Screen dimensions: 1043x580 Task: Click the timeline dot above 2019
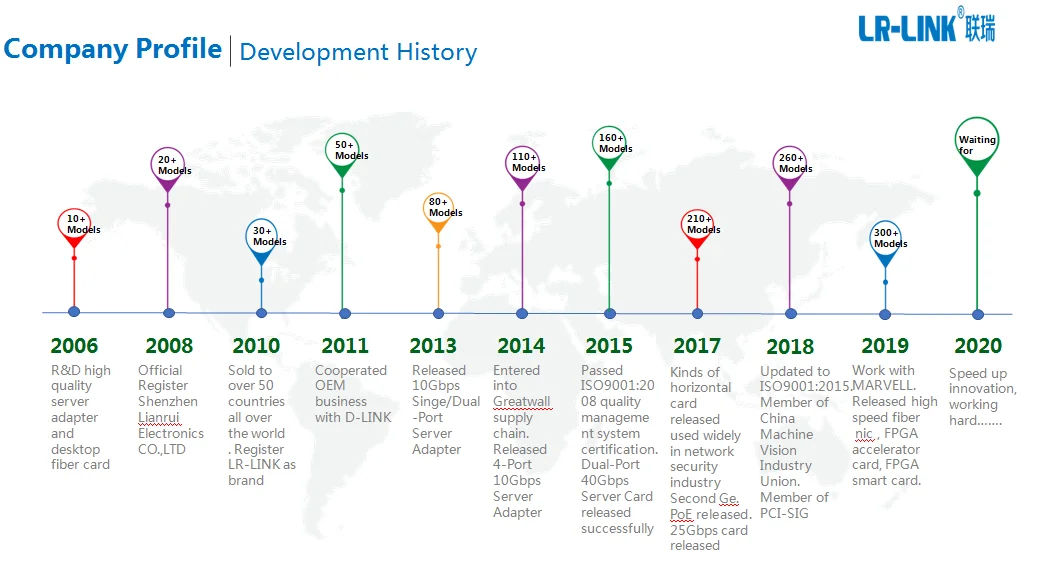point(885,314)
